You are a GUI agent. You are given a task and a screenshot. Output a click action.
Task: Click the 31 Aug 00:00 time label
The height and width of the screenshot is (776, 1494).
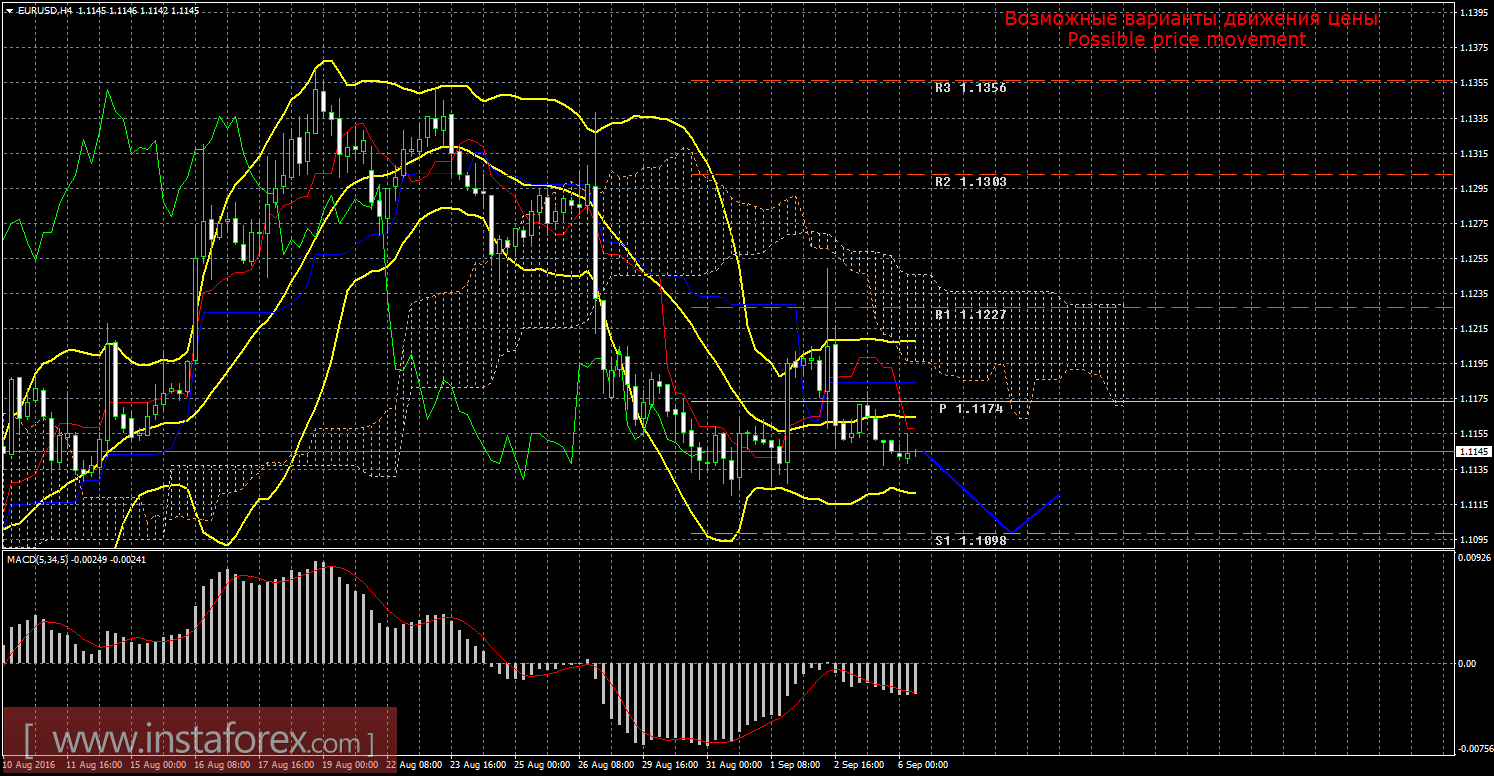pos(734,765)
